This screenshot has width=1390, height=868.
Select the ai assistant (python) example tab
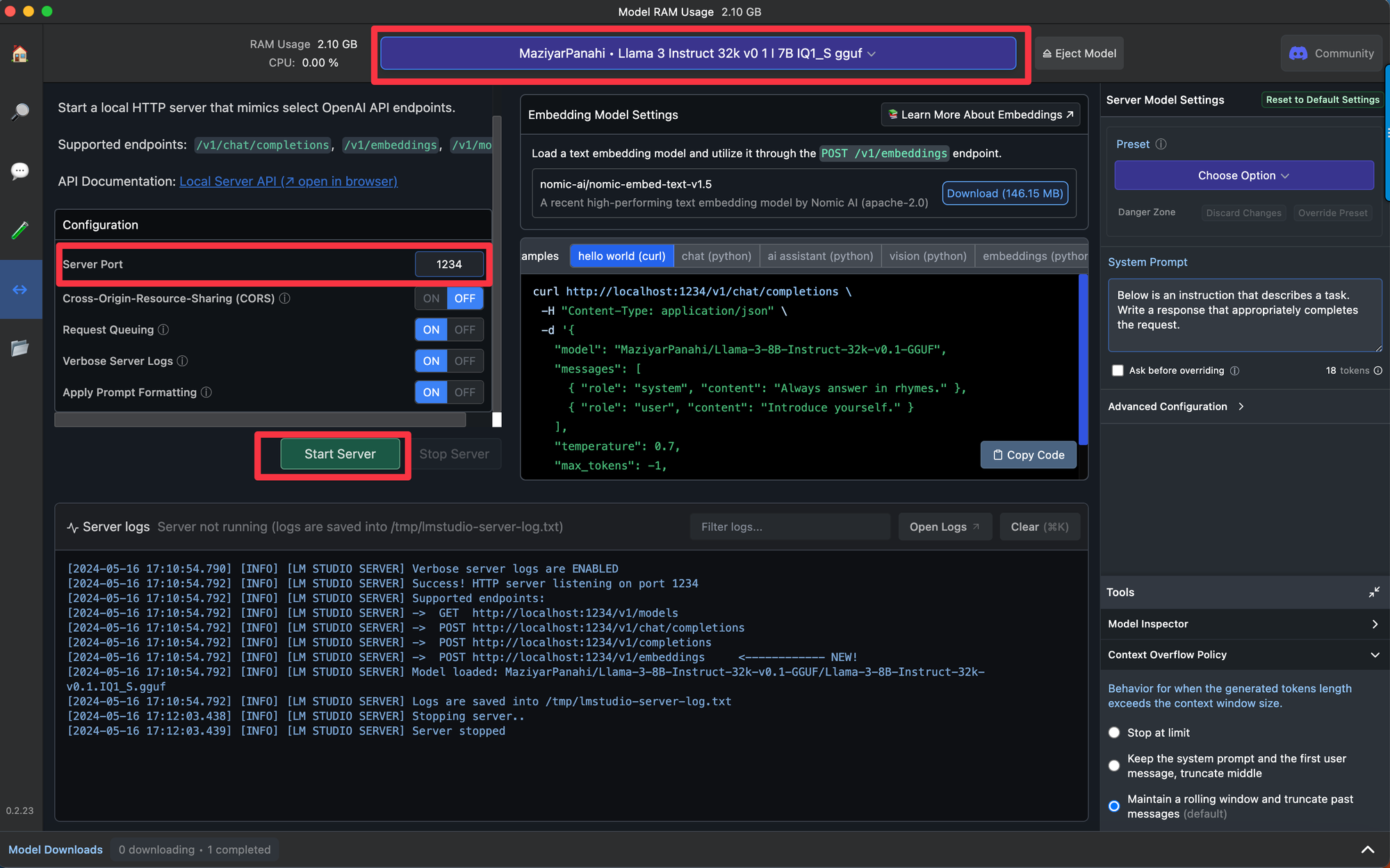(x=820, y=256)
